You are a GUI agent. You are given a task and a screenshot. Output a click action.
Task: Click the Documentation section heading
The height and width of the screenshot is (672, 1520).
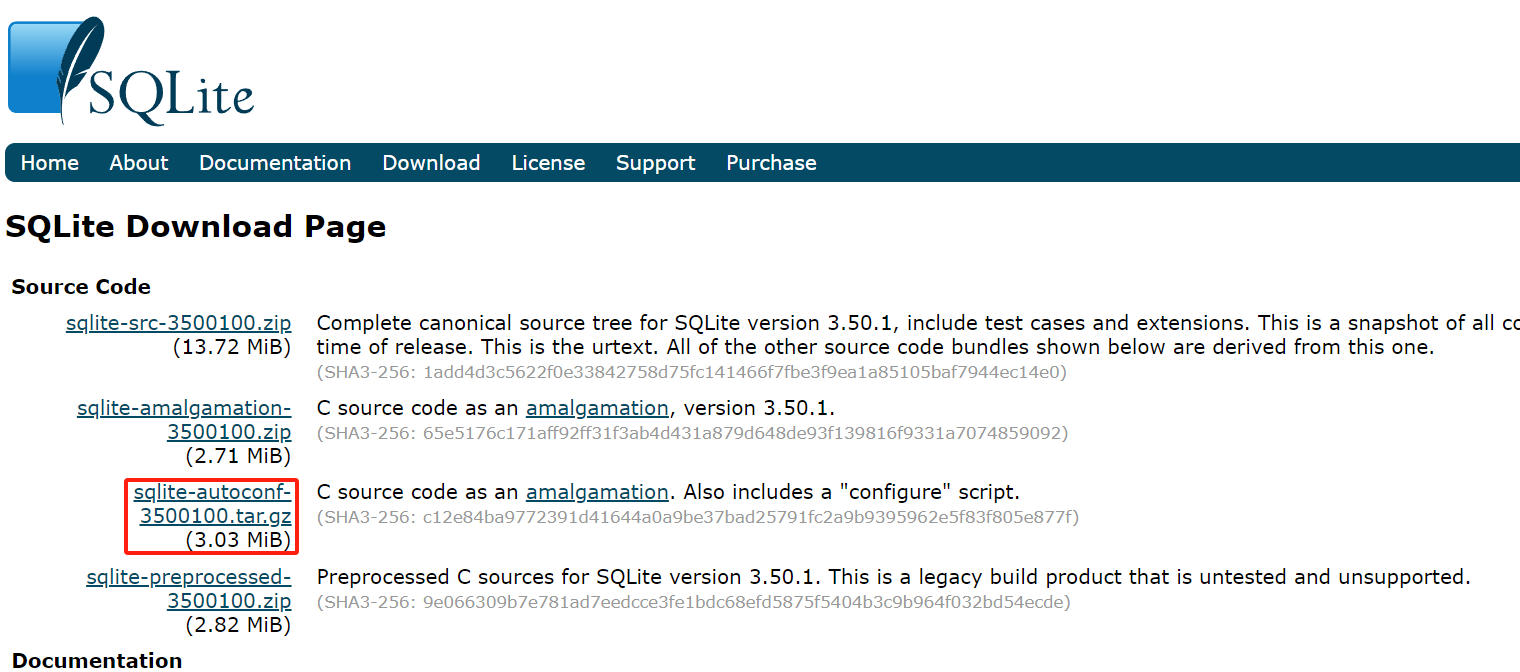tap(96, 660)
